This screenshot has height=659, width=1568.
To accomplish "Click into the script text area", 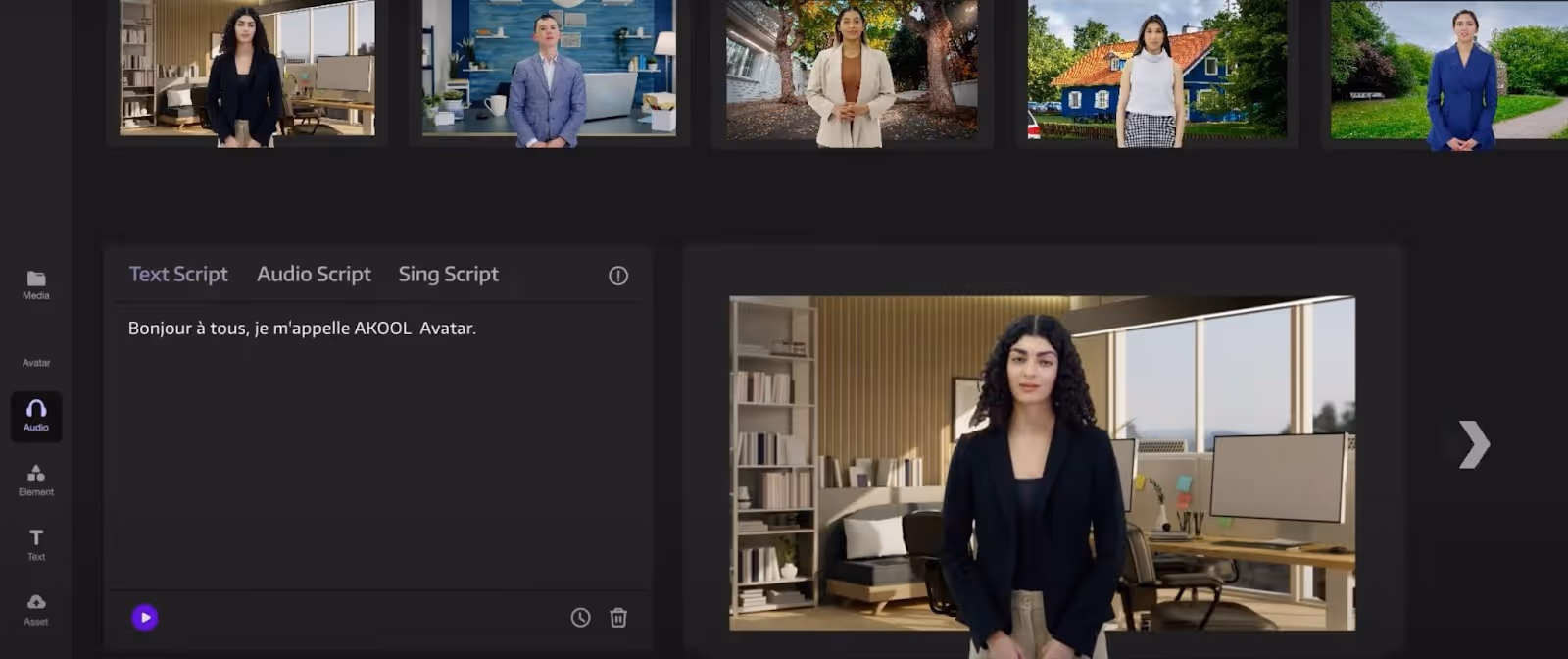I will click(x=378, y=446).
